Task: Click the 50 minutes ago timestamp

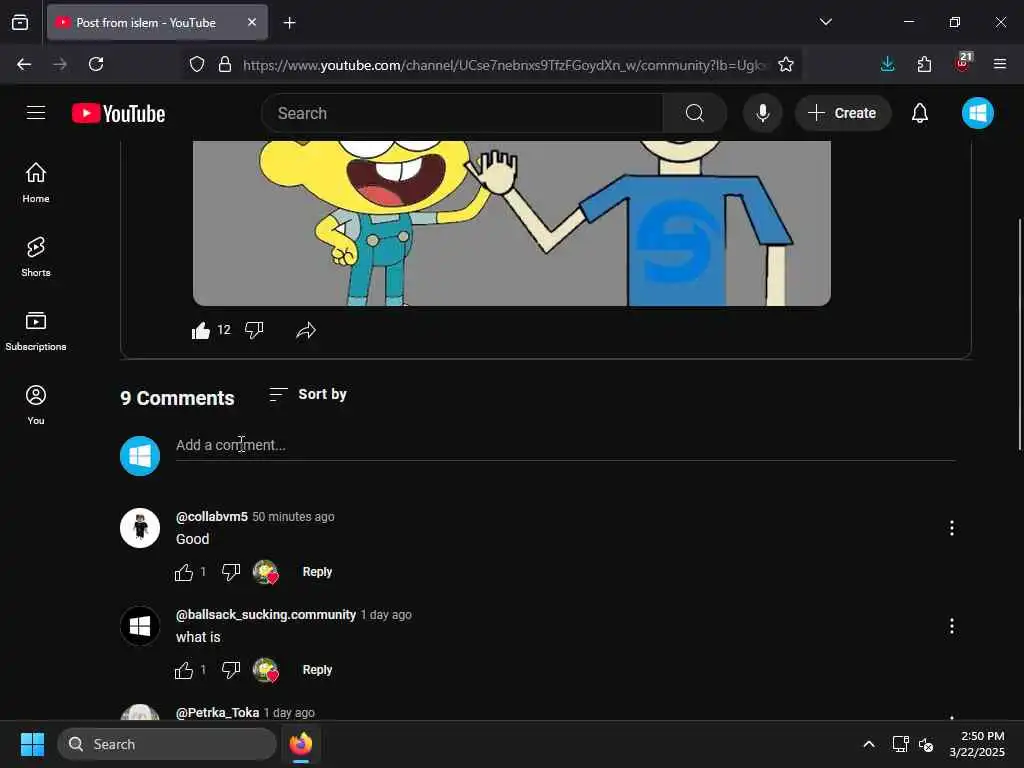Action: 293,517
